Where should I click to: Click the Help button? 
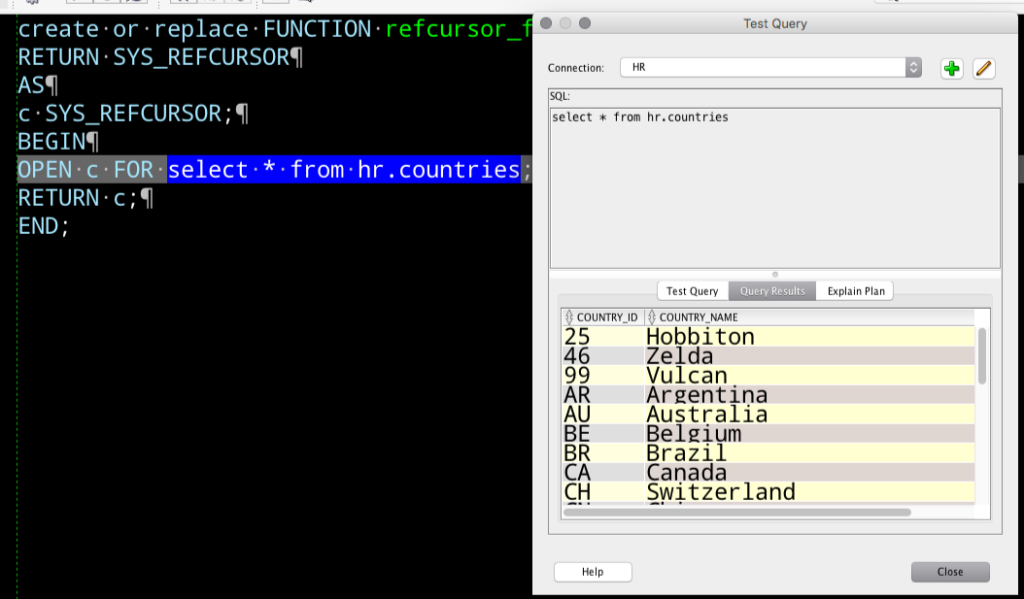click(x=592, y=571)
